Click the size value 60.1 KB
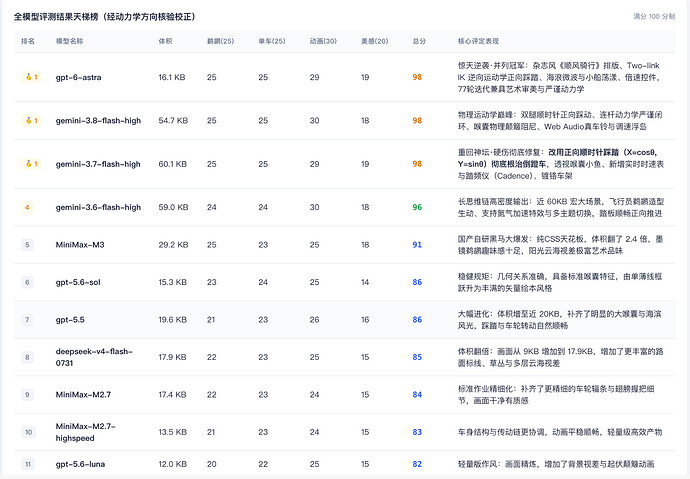This screenshot has width=690, height=479. [x=172, y=164]
